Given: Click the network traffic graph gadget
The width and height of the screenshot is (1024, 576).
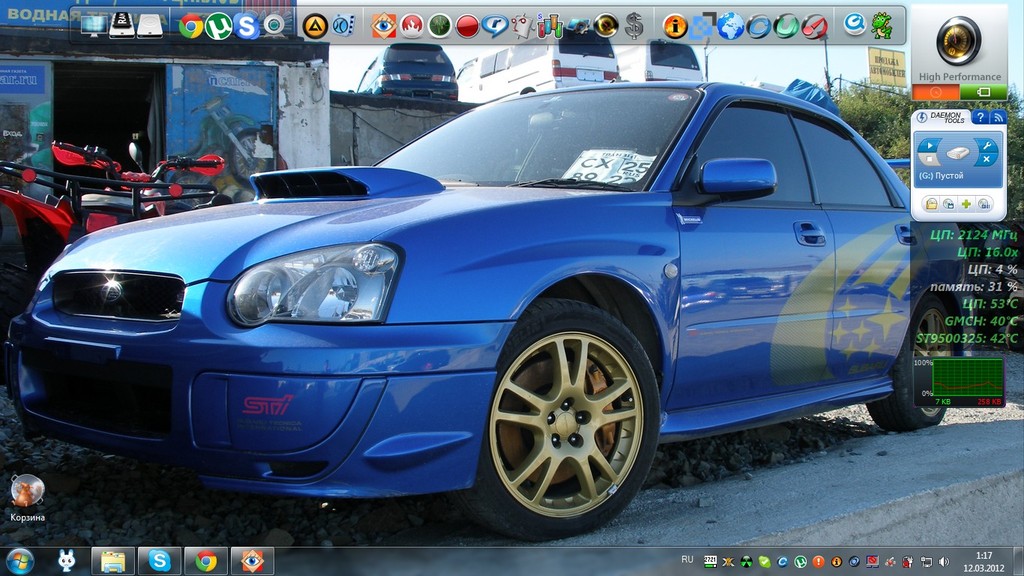Looking at the screenshot, I should pos(967,379).
